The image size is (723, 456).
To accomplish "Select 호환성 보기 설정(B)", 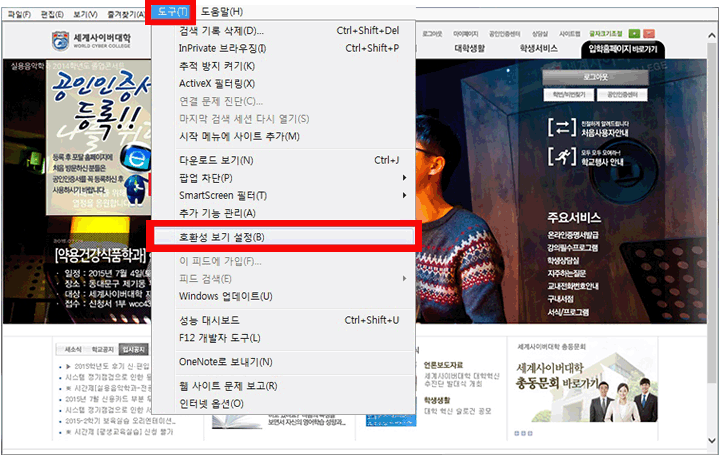I will click(284, 237).
